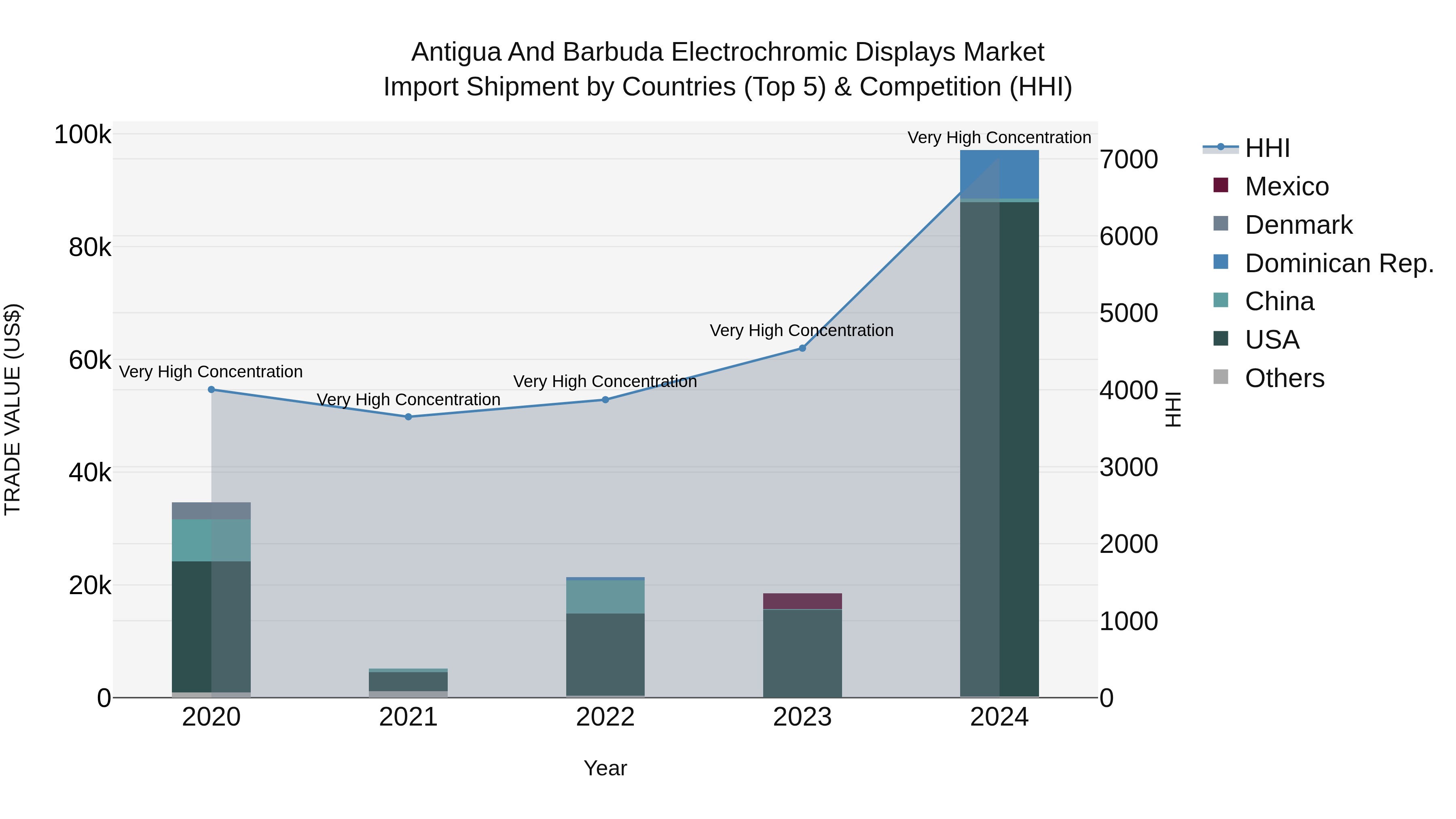The width and height of the screenshot is (1456, 819).
Task: Click the Denmark segment of 2020 bar
Action: [212, 511]
